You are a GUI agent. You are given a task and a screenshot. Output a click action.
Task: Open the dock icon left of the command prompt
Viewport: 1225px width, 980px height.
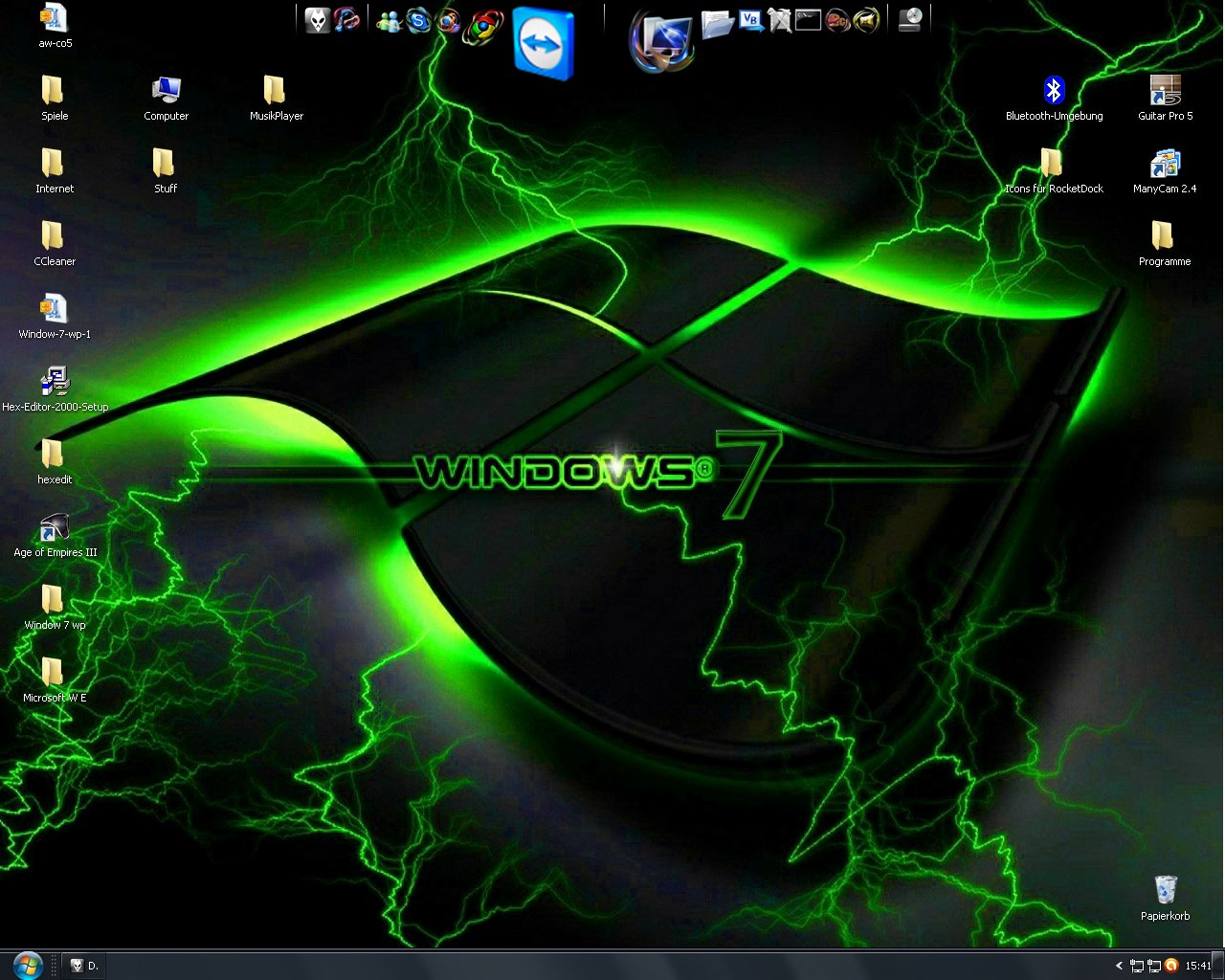coord(780,20)
